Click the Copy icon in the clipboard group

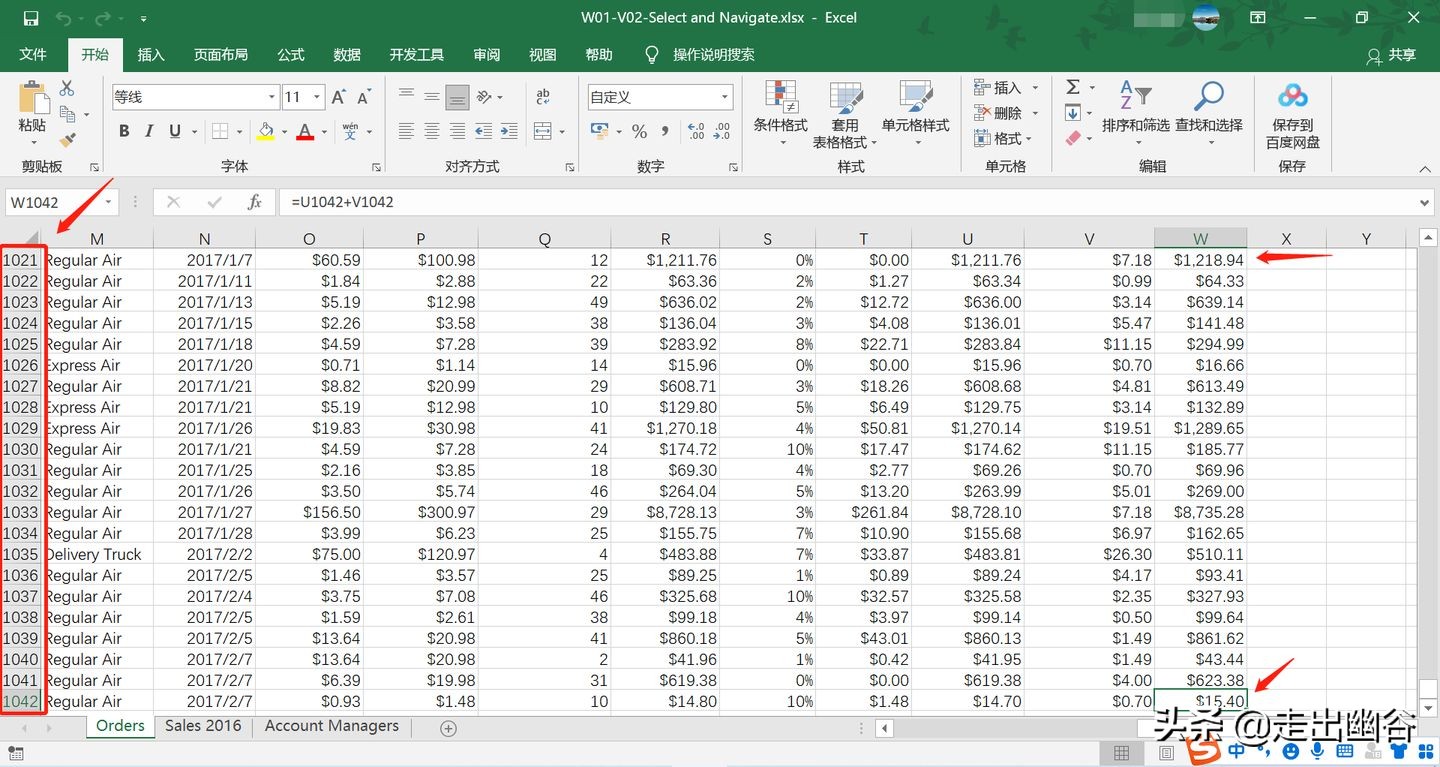68,114
